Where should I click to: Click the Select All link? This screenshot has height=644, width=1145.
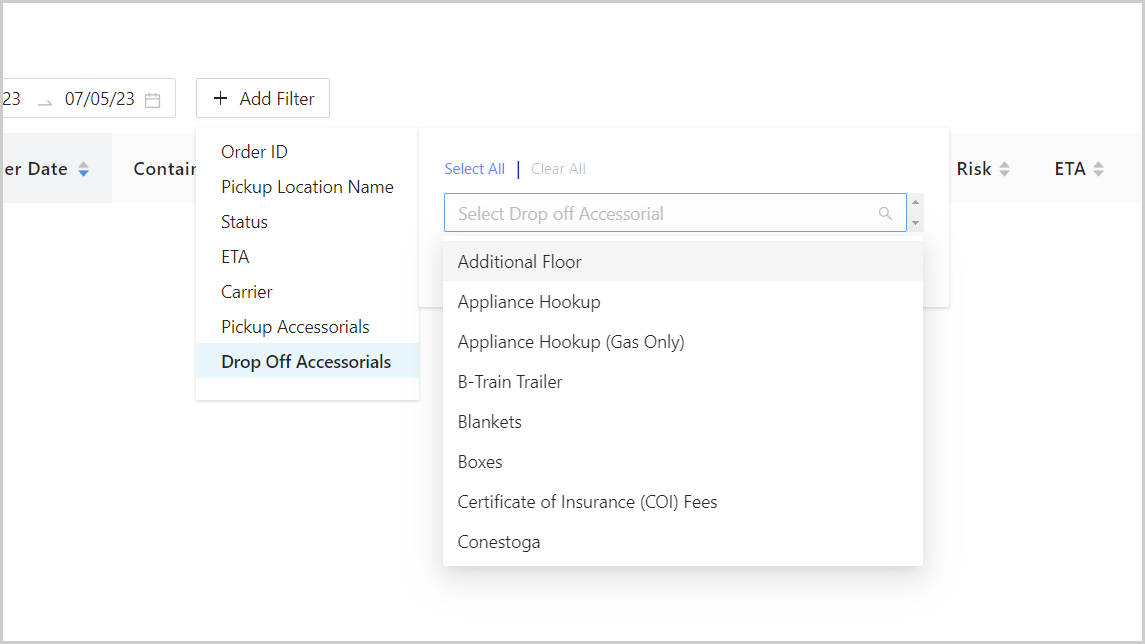pyautogui.click(x=474, y=169)
